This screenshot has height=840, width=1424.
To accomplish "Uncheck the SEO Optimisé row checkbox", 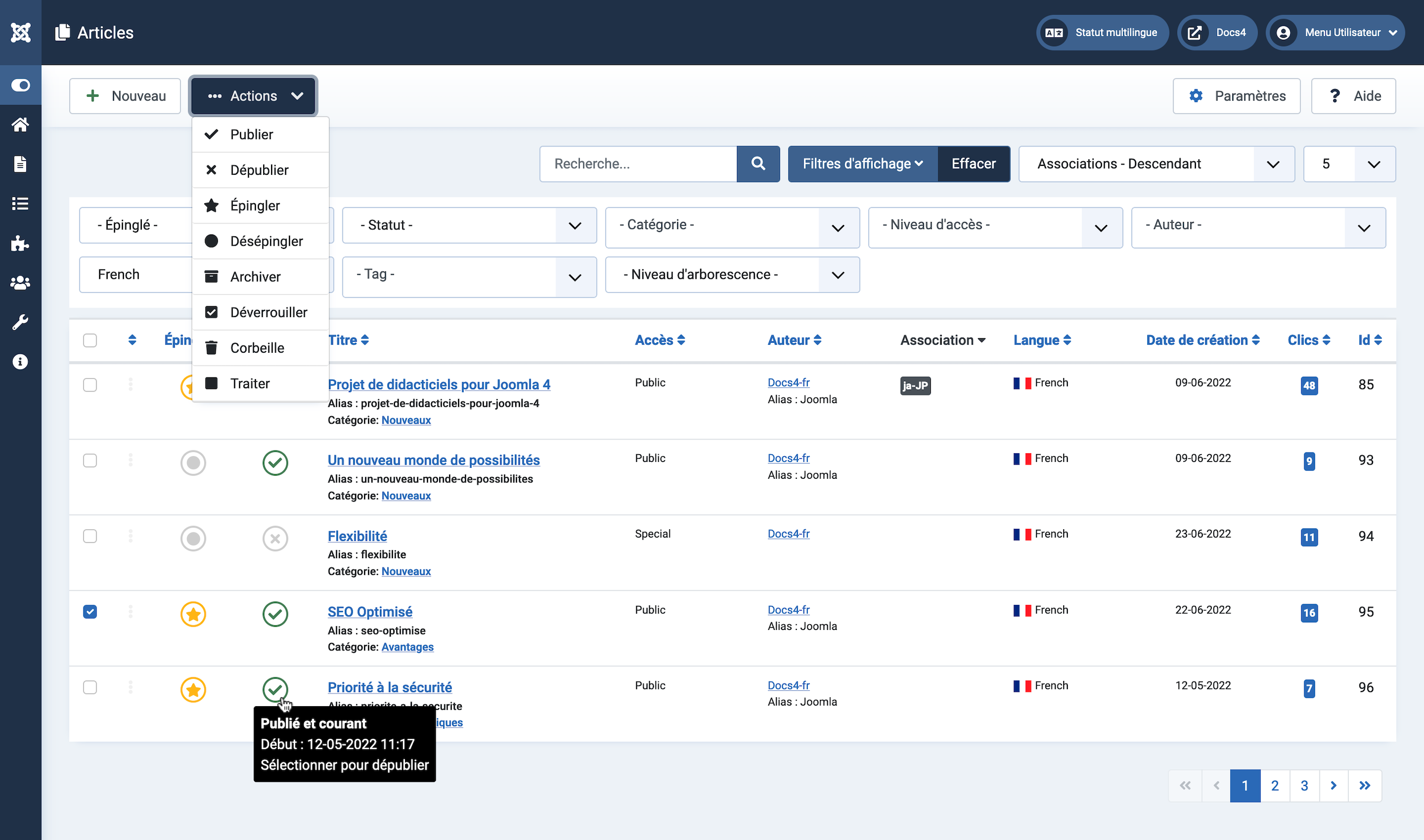I will click(90, 612).
